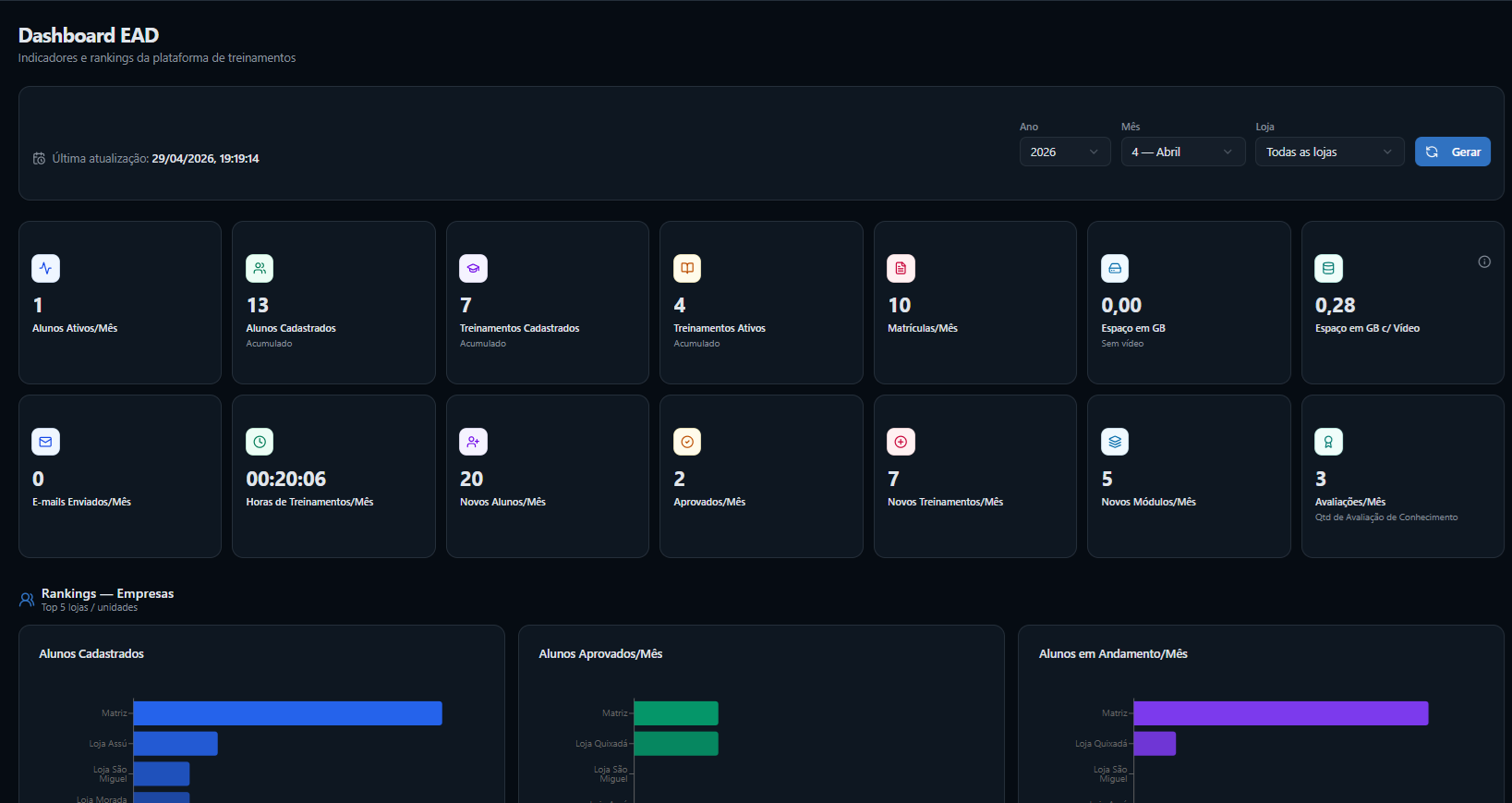Viewport: 1512px width, 803px height.
Task: Click the info icon on Espaço em GB c/ Vídeo card
Action: [x=1484, y=262]
